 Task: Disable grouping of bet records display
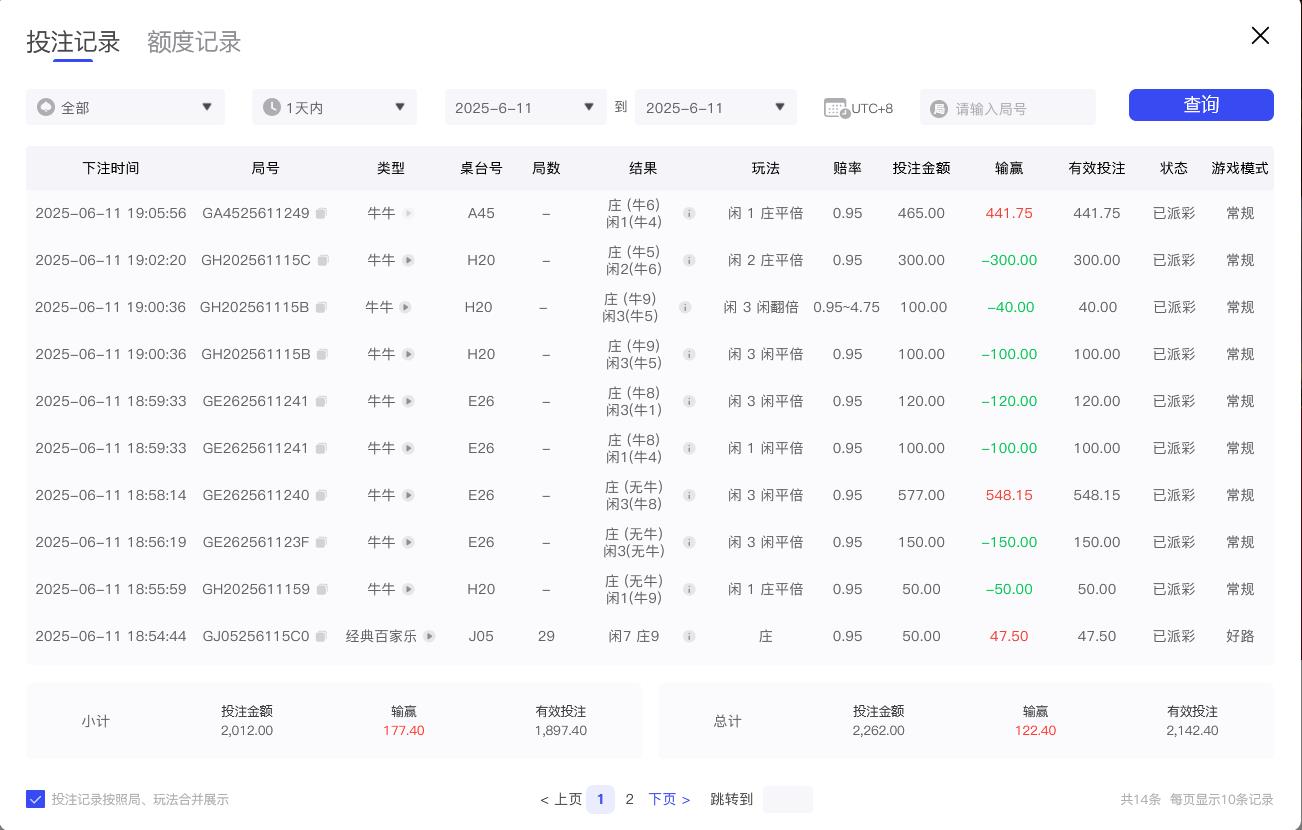36,799
